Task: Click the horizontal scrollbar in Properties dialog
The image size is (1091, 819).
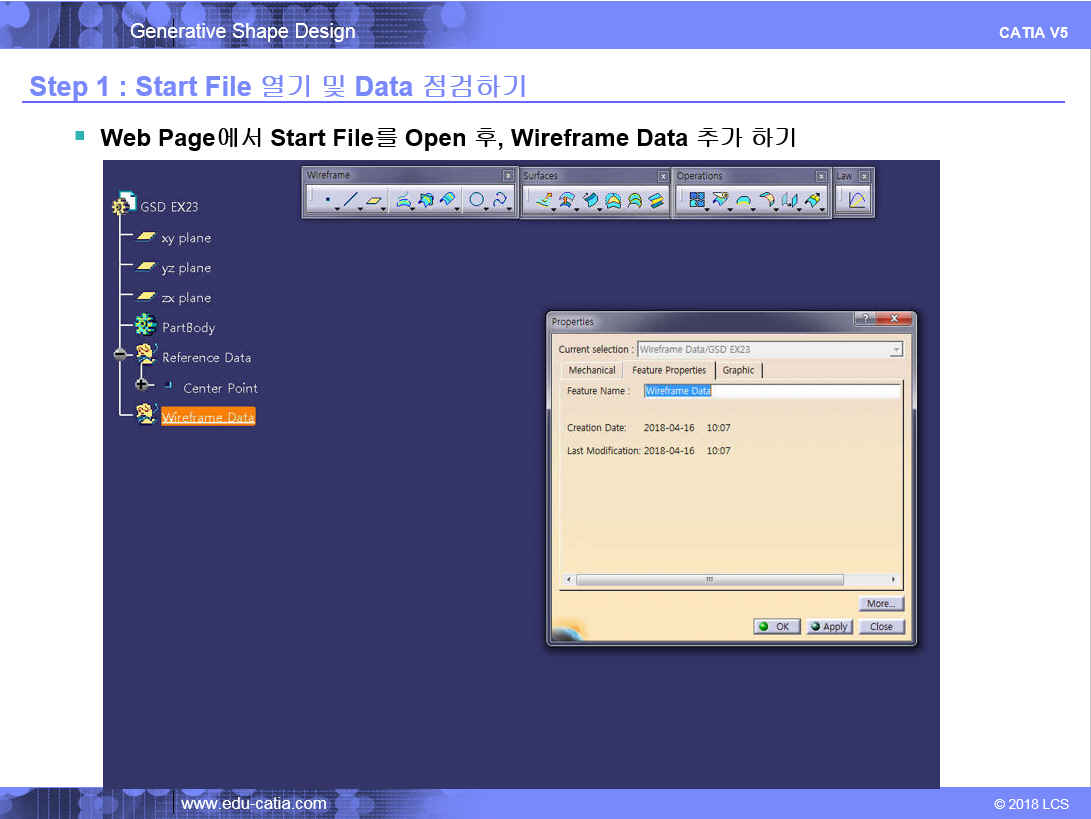Action: [709, 580]
